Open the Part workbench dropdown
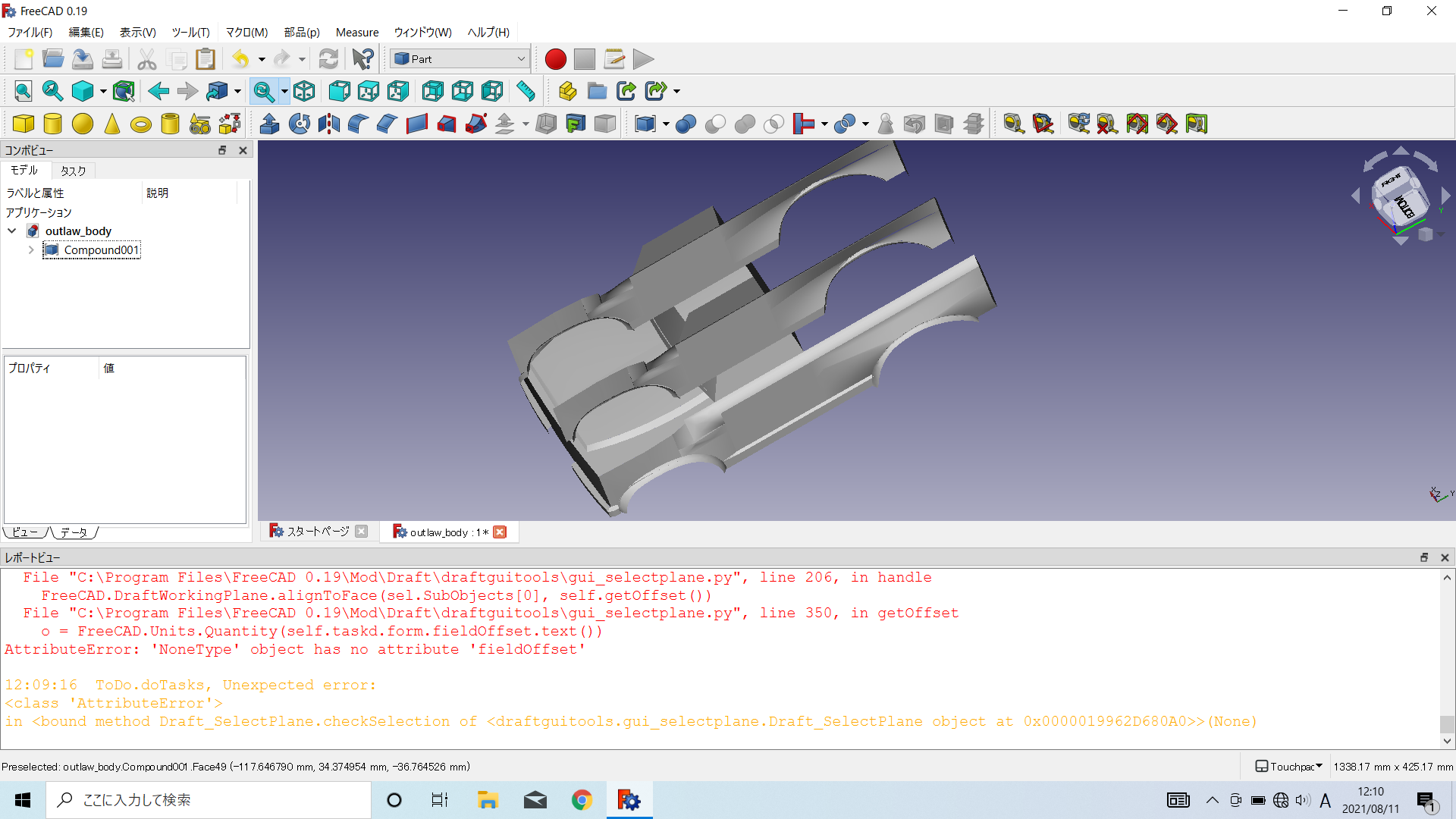The image size is (1456, 819). (460, 59)
